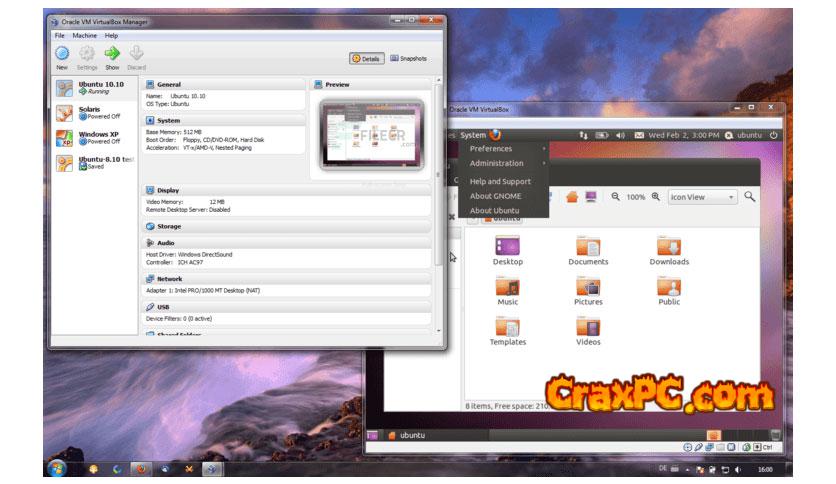Click the VM preview thumbnail
This screenshot has width=836, height=484.
372,135
